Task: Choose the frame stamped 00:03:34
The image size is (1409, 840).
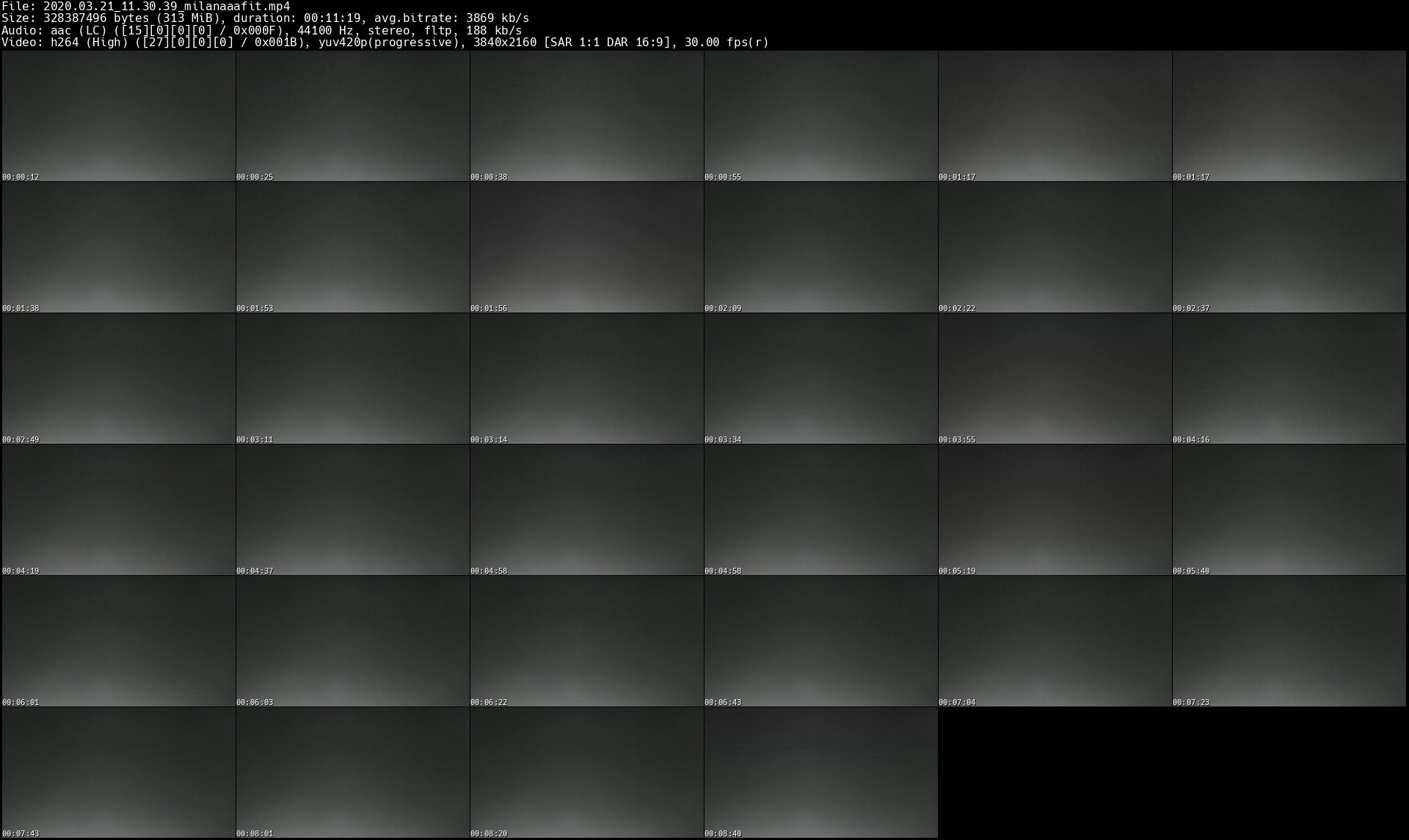Action: pos(821,379)
